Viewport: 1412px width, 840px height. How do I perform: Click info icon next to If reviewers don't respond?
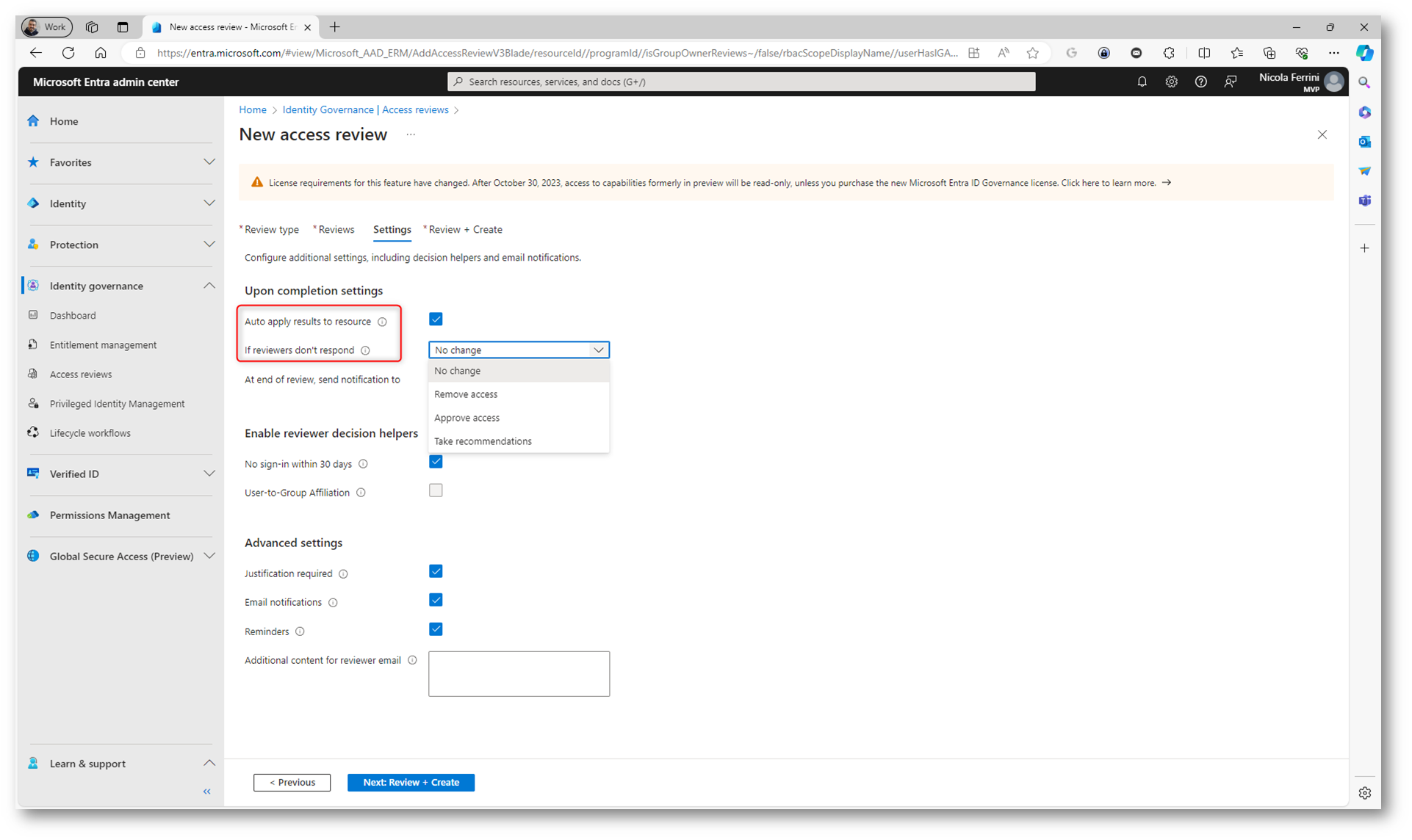365,350
